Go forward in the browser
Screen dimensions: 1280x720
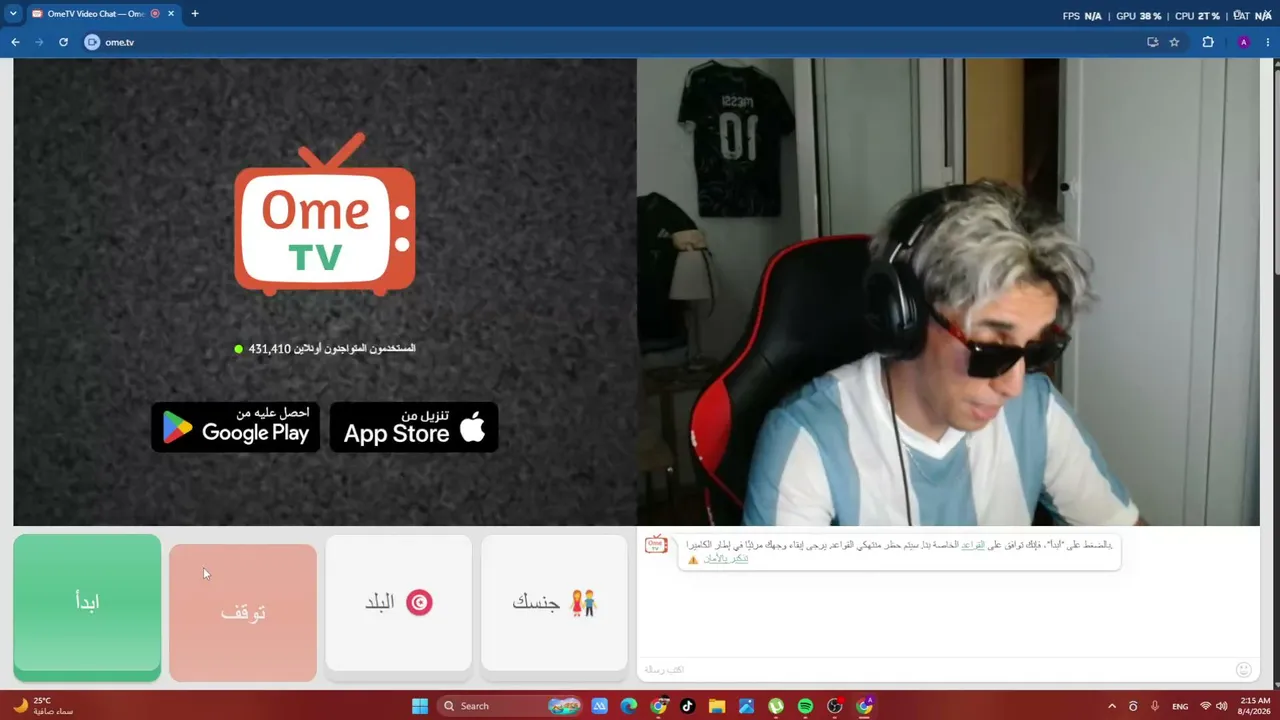tap(39, 42)
